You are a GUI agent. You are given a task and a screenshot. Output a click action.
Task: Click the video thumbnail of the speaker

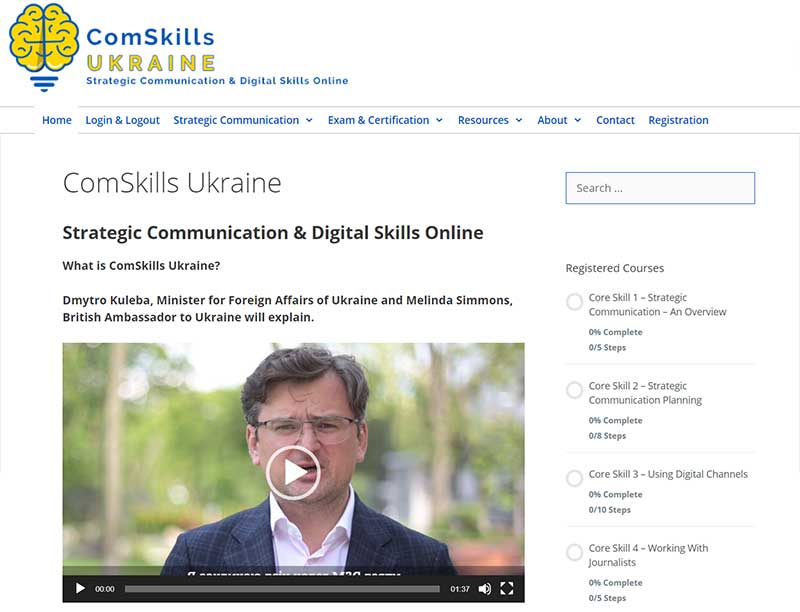tap(293, 459)
